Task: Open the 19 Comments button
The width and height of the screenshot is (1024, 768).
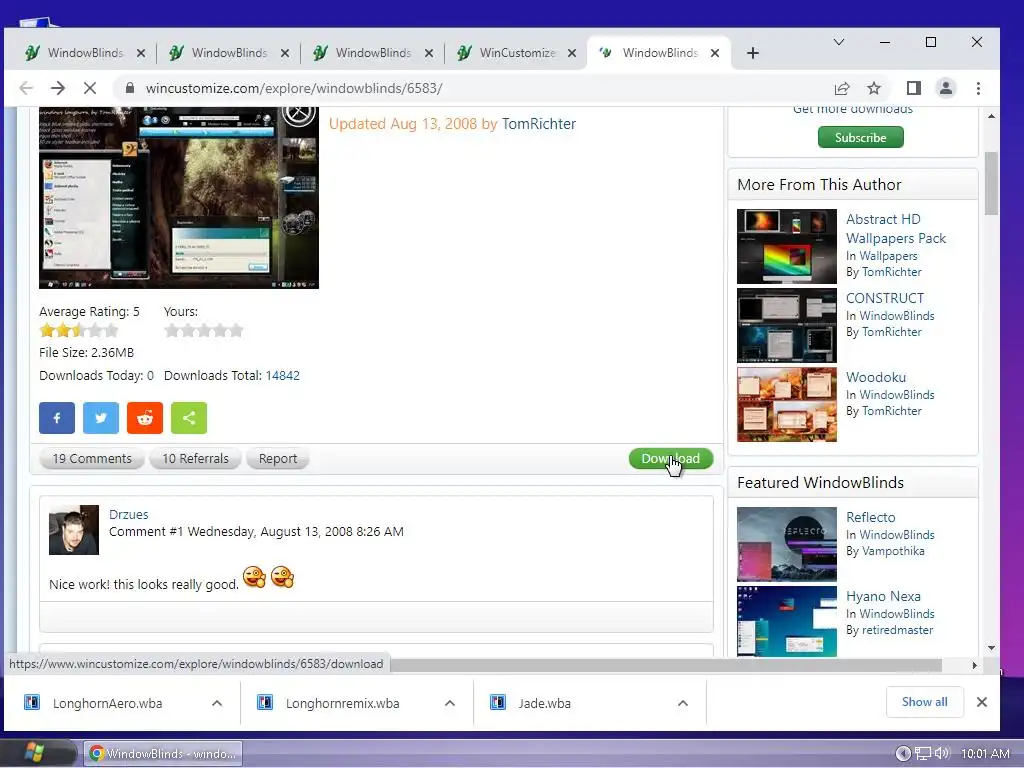Action: (x=91, y=458)
